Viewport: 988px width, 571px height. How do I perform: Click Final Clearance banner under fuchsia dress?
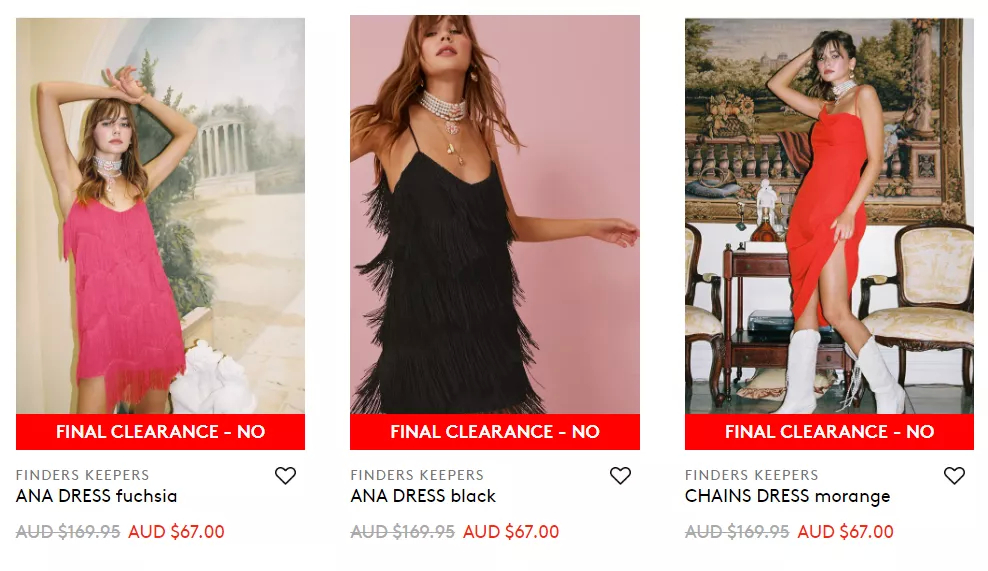(x=161, y=432)
